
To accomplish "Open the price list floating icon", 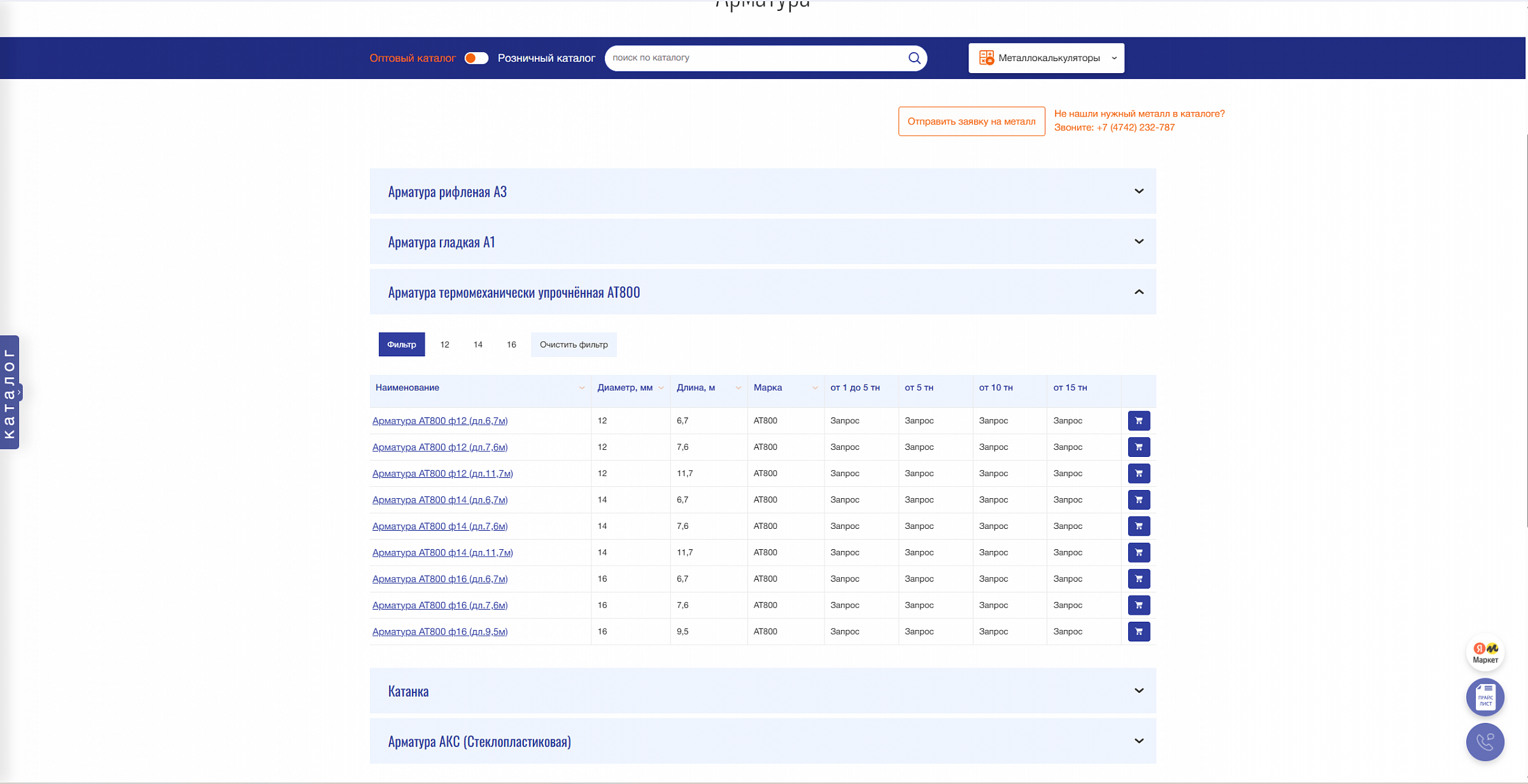I will point(1485,697).
